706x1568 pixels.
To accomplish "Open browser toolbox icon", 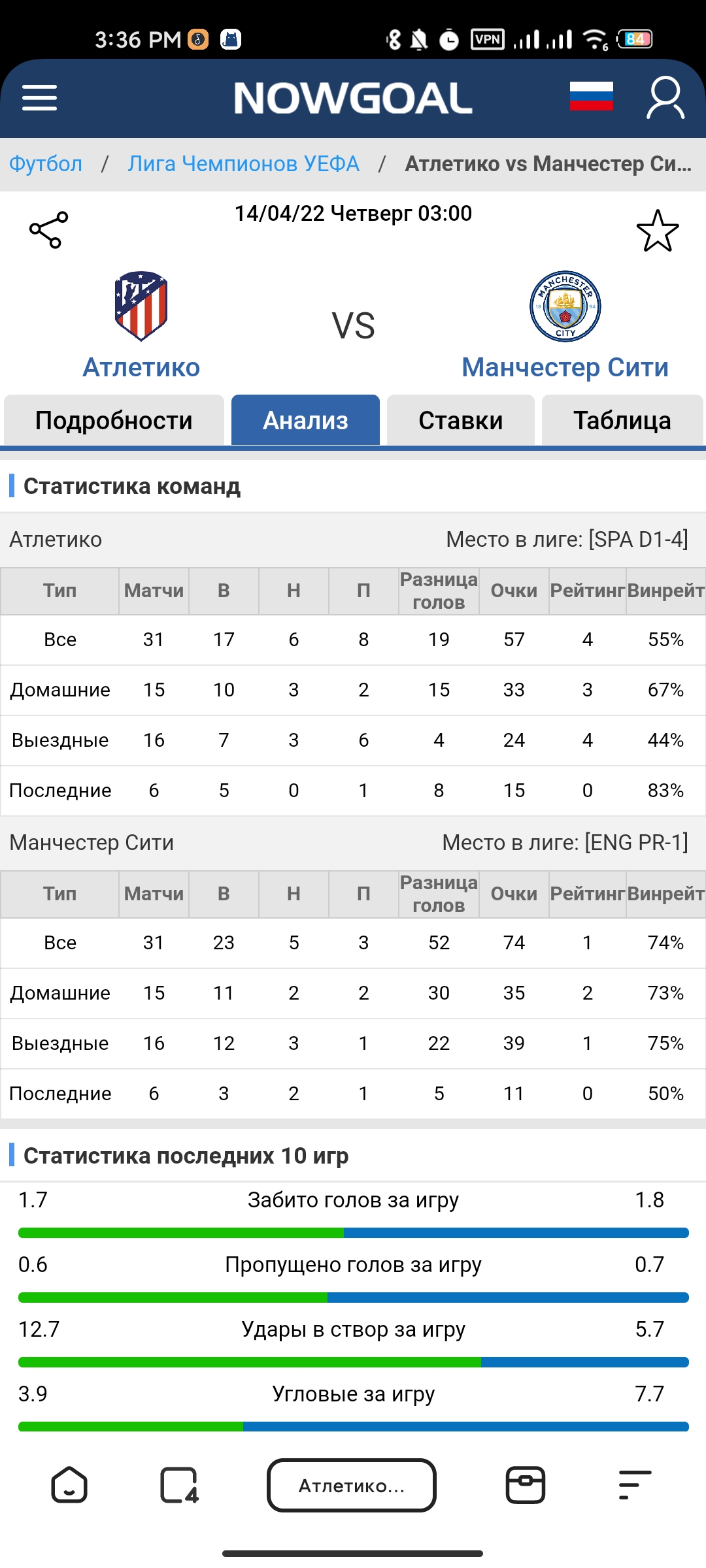I will tap(526, 1485).
